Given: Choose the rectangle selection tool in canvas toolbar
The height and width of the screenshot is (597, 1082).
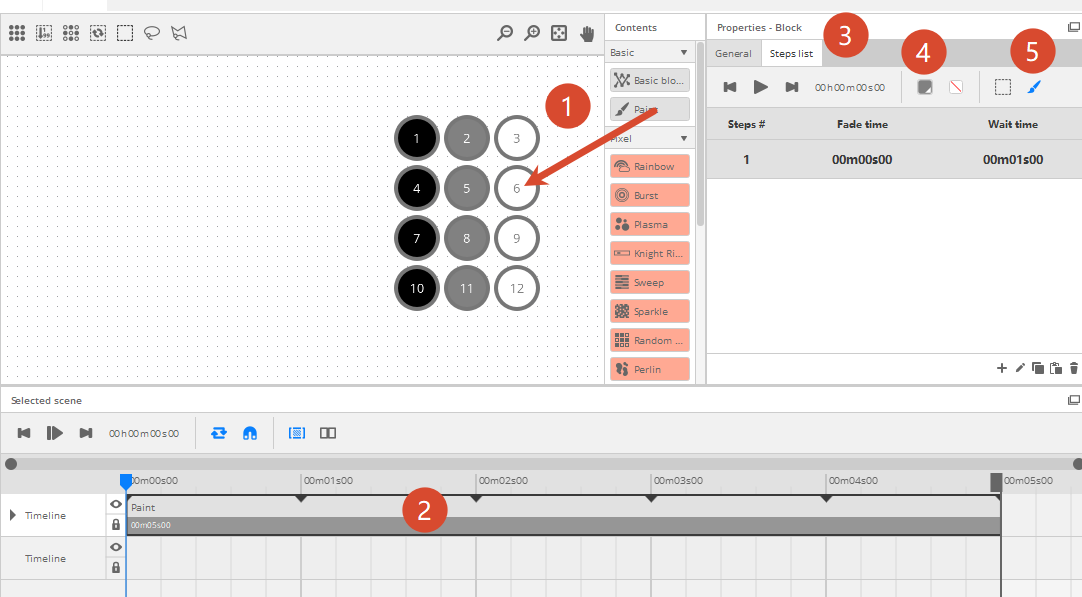Looking at the screenshot, I should 125,33.
